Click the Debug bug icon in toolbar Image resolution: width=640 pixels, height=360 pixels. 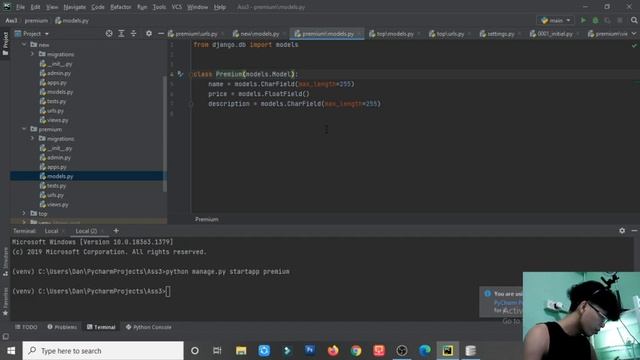596,20
